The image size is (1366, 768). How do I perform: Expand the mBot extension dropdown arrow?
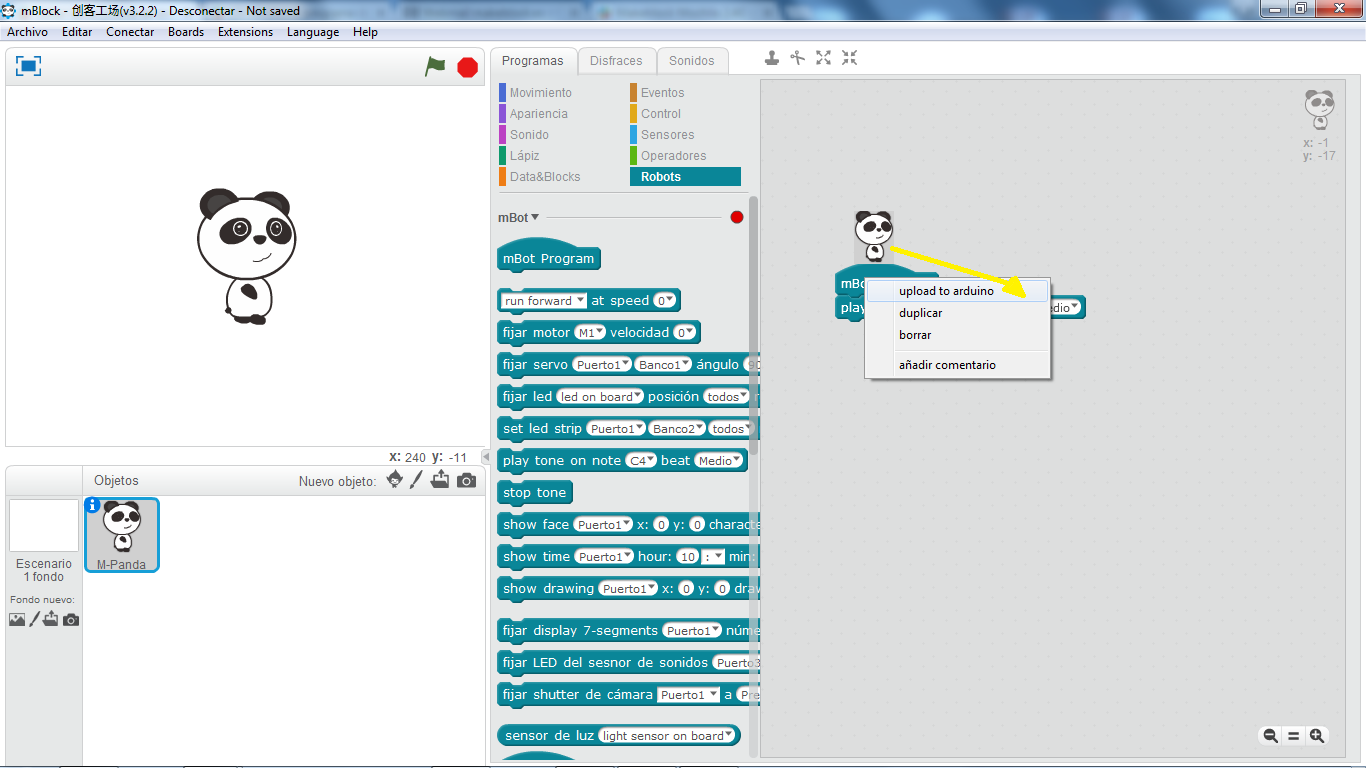point(535,217)
